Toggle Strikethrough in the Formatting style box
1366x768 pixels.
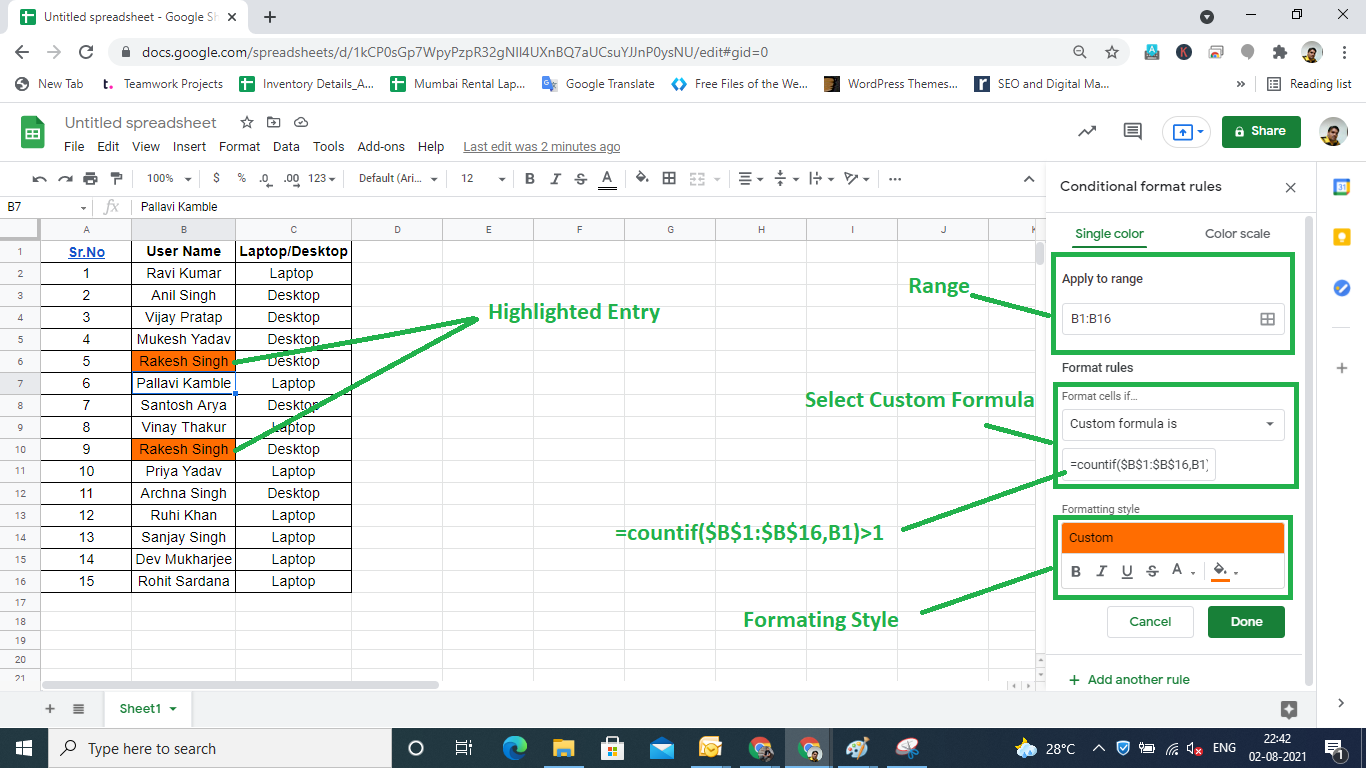click(x=1152, y=571)
